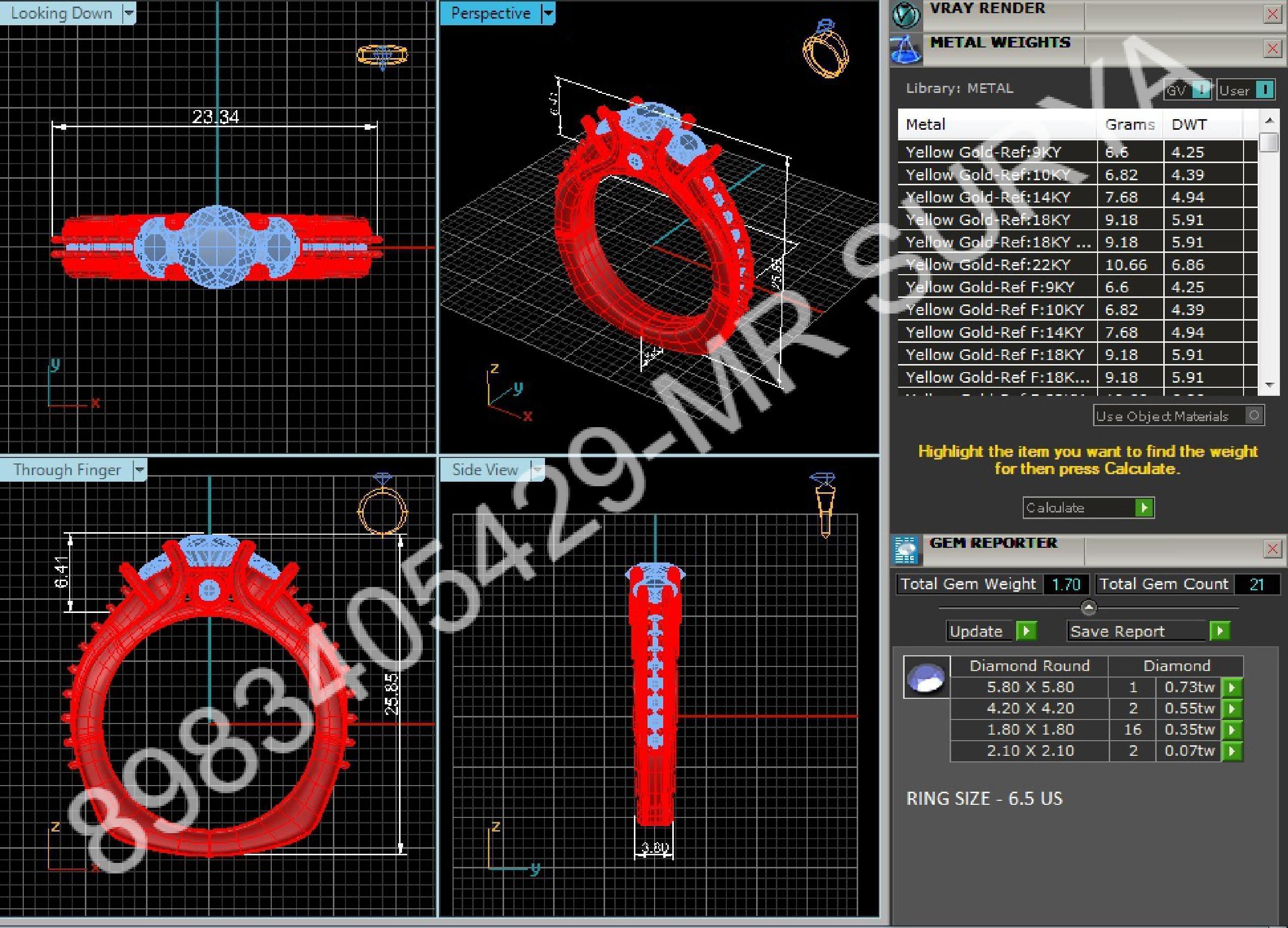
Task: Open the Perspective viewport dropdown
Action: coord(548,13)
